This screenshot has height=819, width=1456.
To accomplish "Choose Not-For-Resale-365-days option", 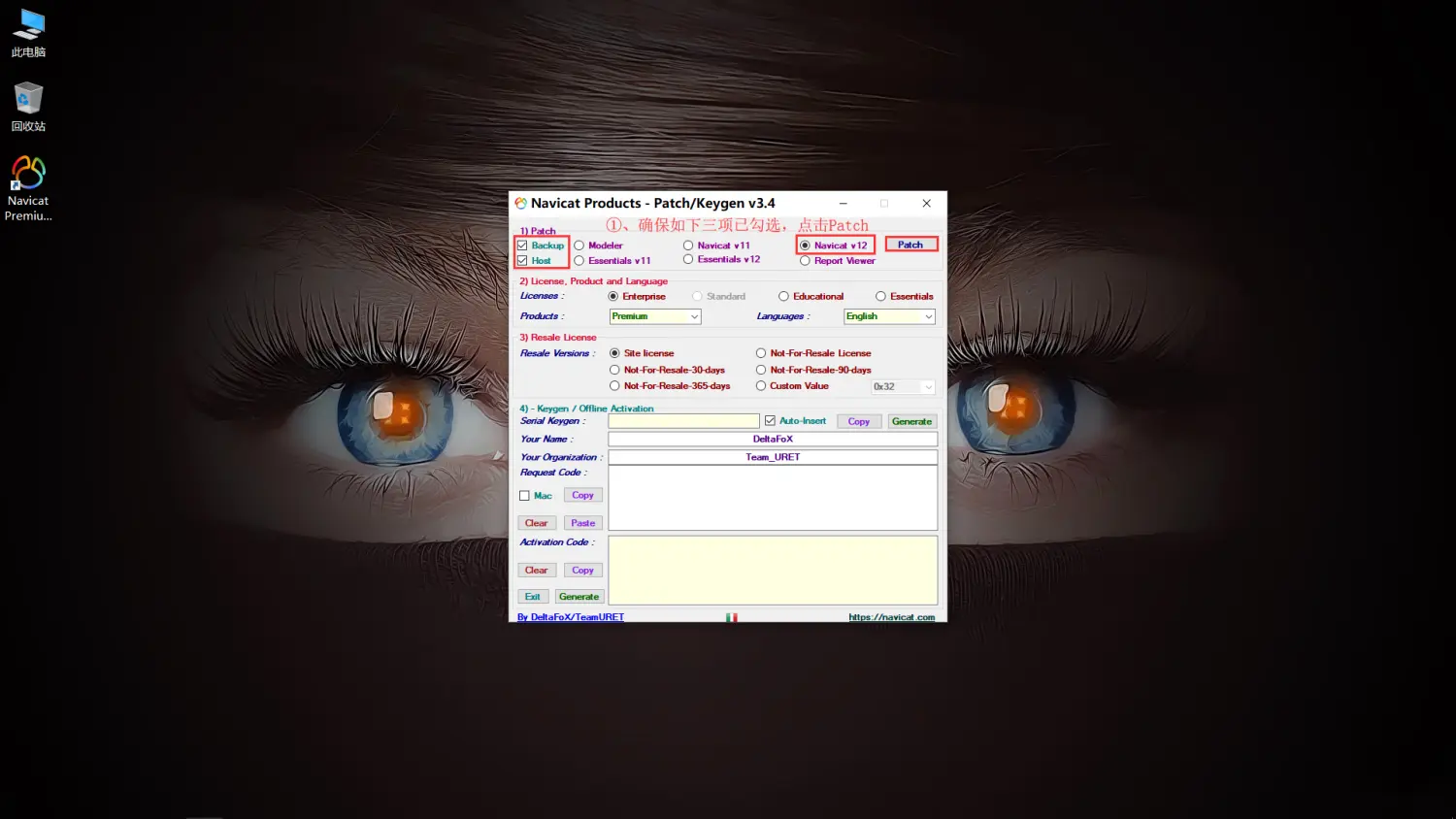I will click(x=614, y=385).
